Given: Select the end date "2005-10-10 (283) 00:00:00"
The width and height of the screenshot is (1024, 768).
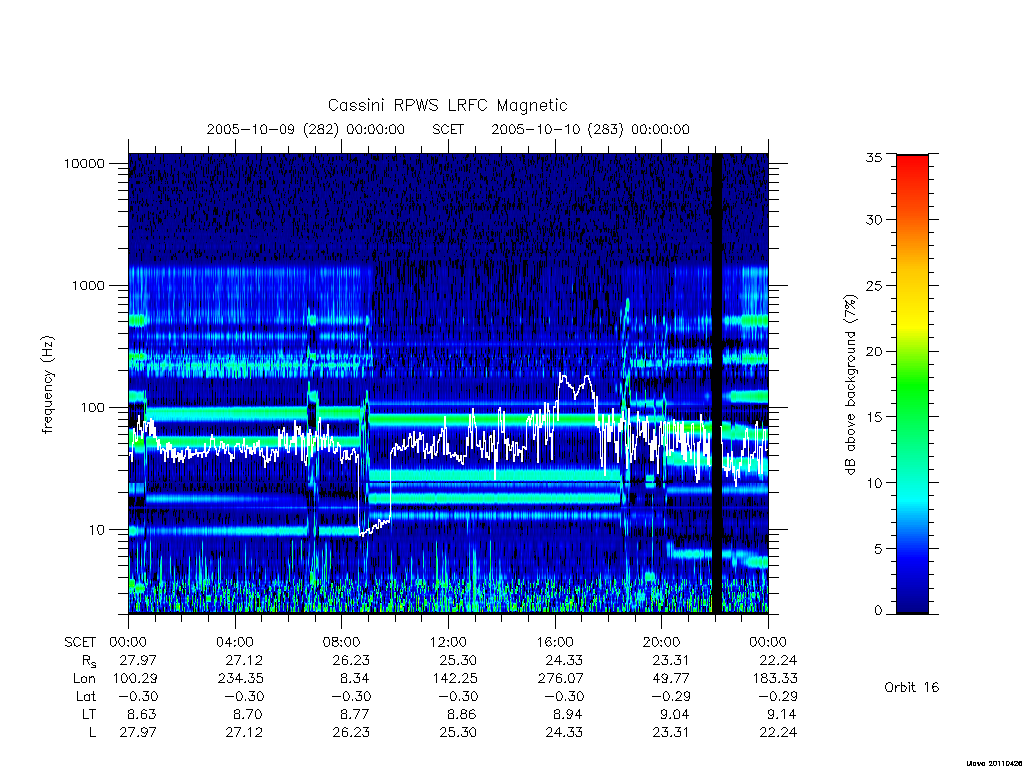Looking at the screenshot, I should 590,129.
